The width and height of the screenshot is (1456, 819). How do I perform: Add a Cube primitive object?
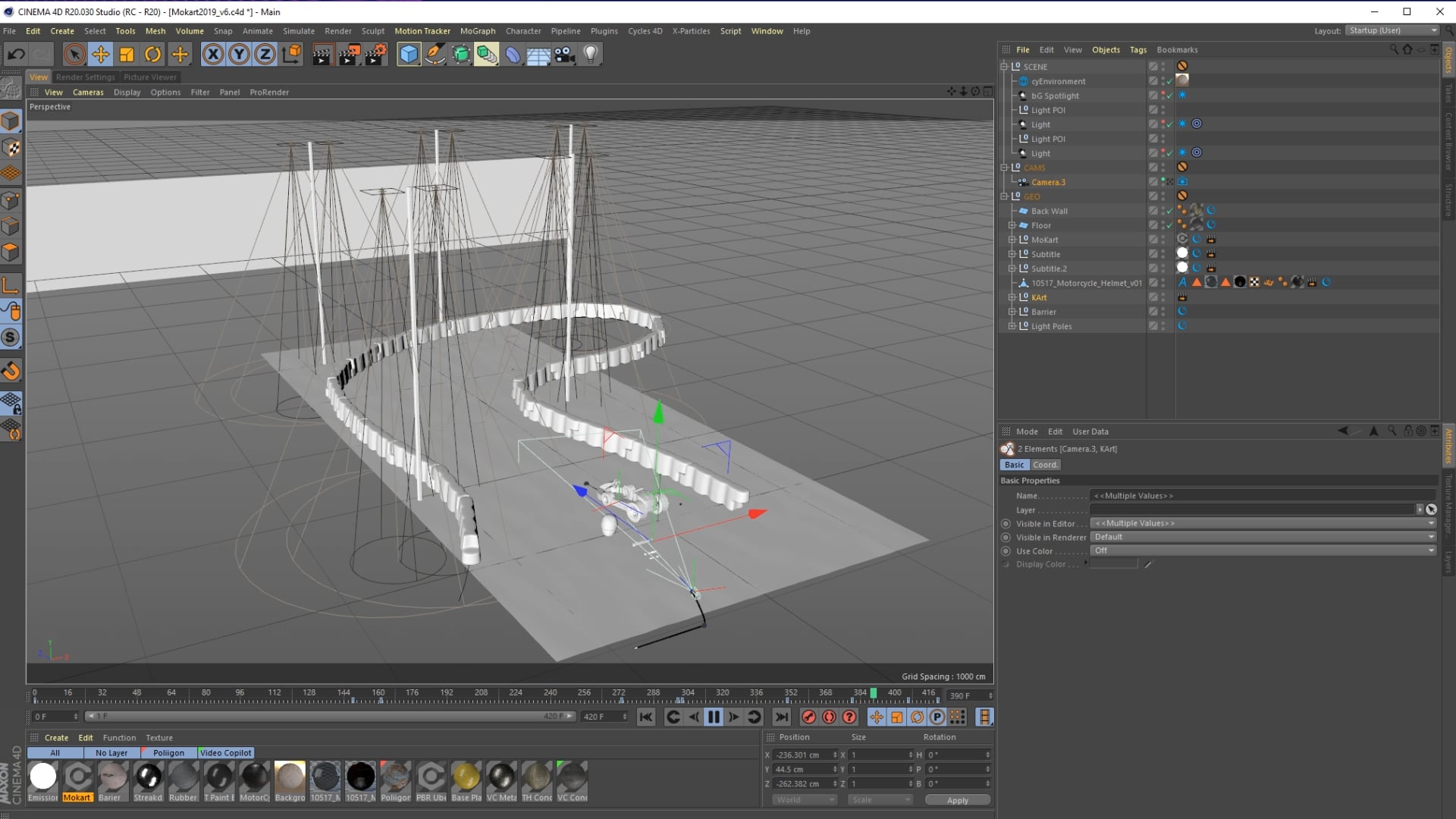pos(409,54)
